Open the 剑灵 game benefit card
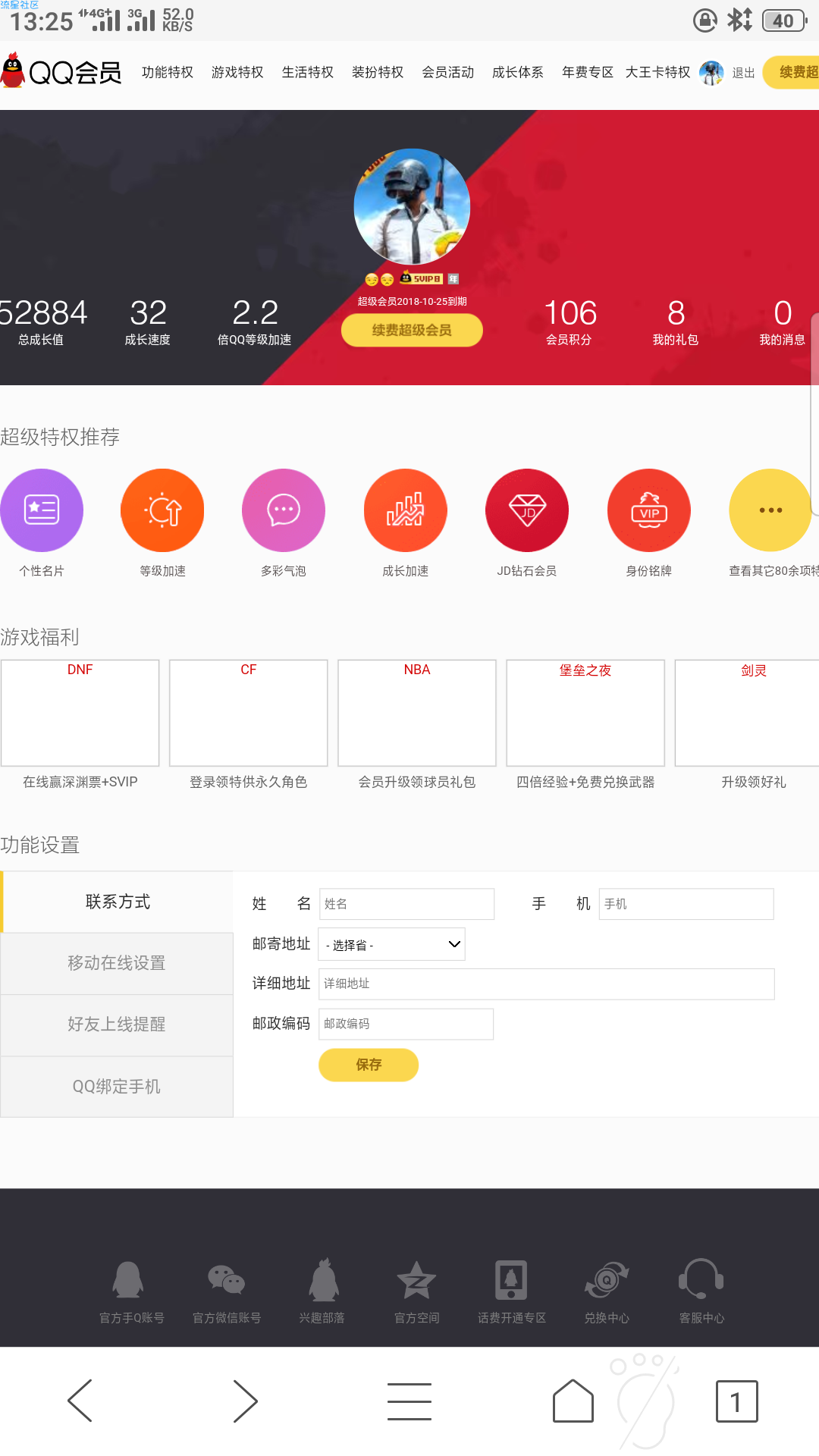 click(x=747, y=713)
